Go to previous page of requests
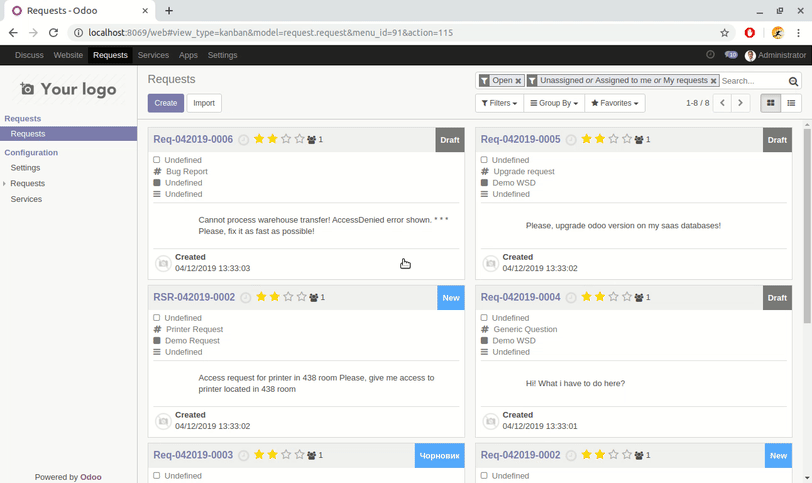 pyautogui.click(x=722, y=103)
